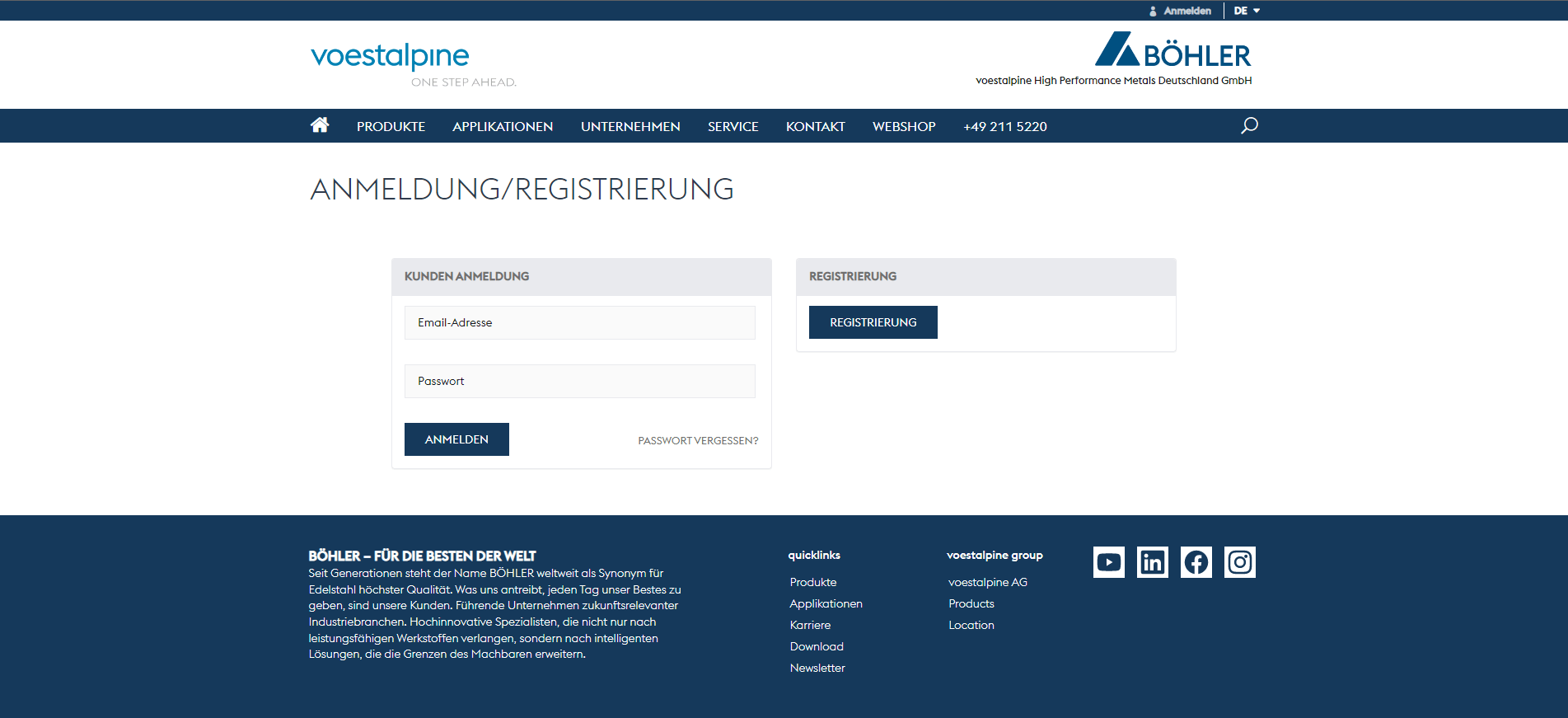Click the Anmelden link in top bar
Image resolution: width=1568 pixels, height=718 pixels.
(x=1180, y=11)
